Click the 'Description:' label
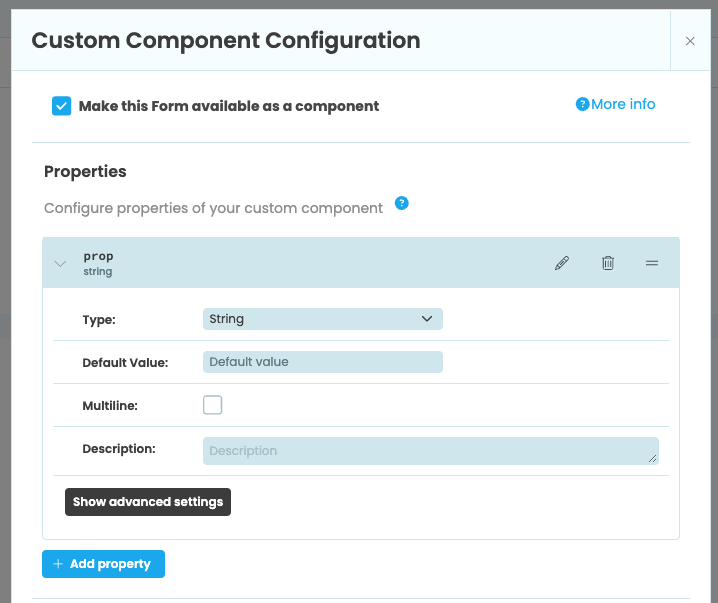 [x=119, y=449]
